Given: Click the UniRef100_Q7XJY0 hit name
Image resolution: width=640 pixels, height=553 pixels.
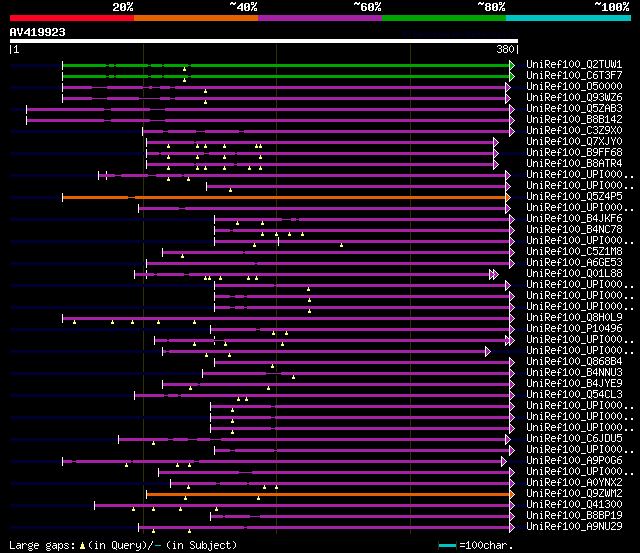Looking at the screenshot, I should point(574,142).
